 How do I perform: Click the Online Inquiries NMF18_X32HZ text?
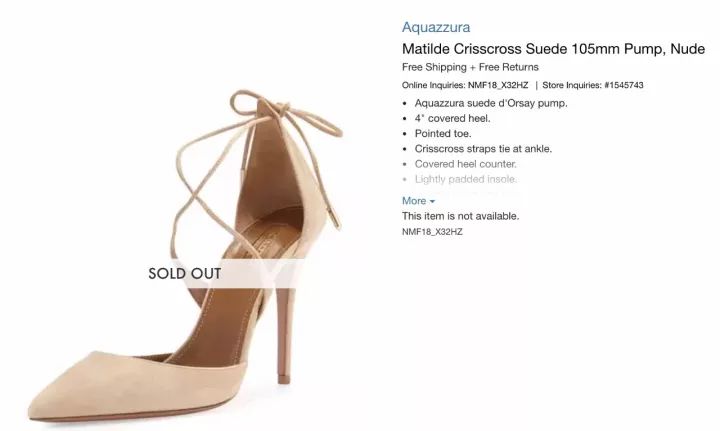pos(465,85)
